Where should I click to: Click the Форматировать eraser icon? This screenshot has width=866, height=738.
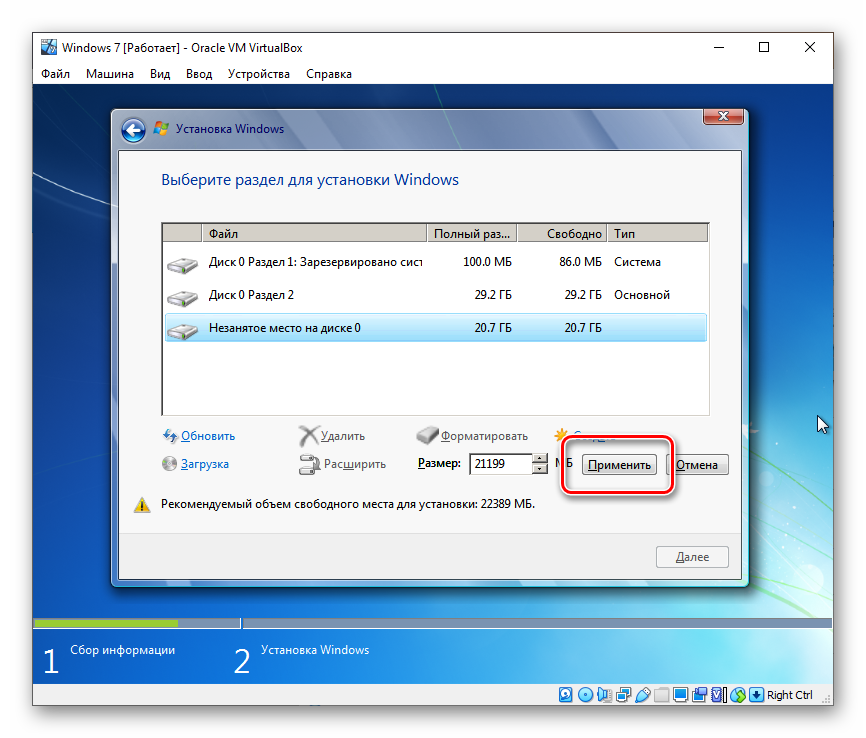[x=427, y=435]
